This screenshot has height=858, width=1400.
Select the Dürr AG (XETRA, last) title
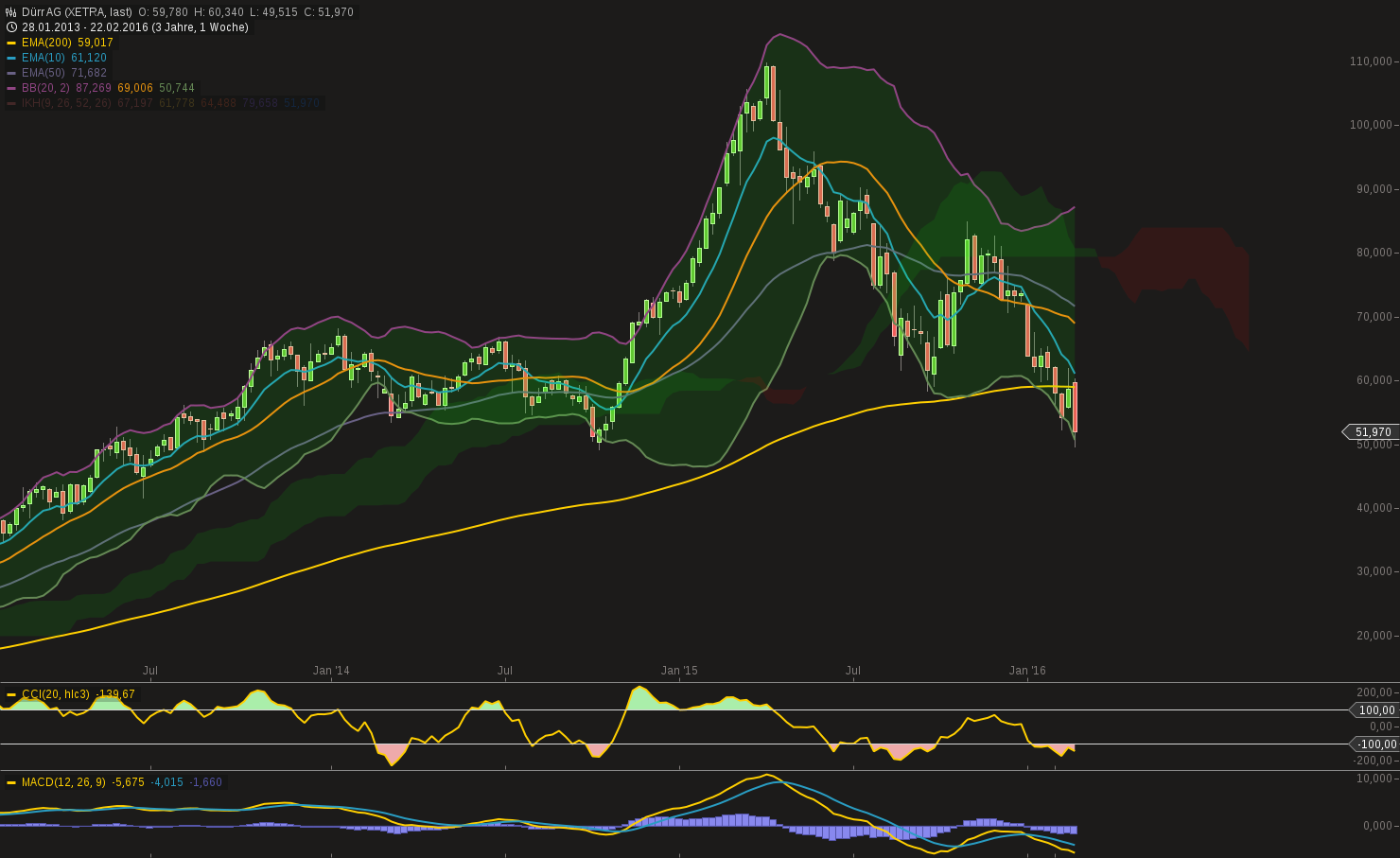[78, 12]
